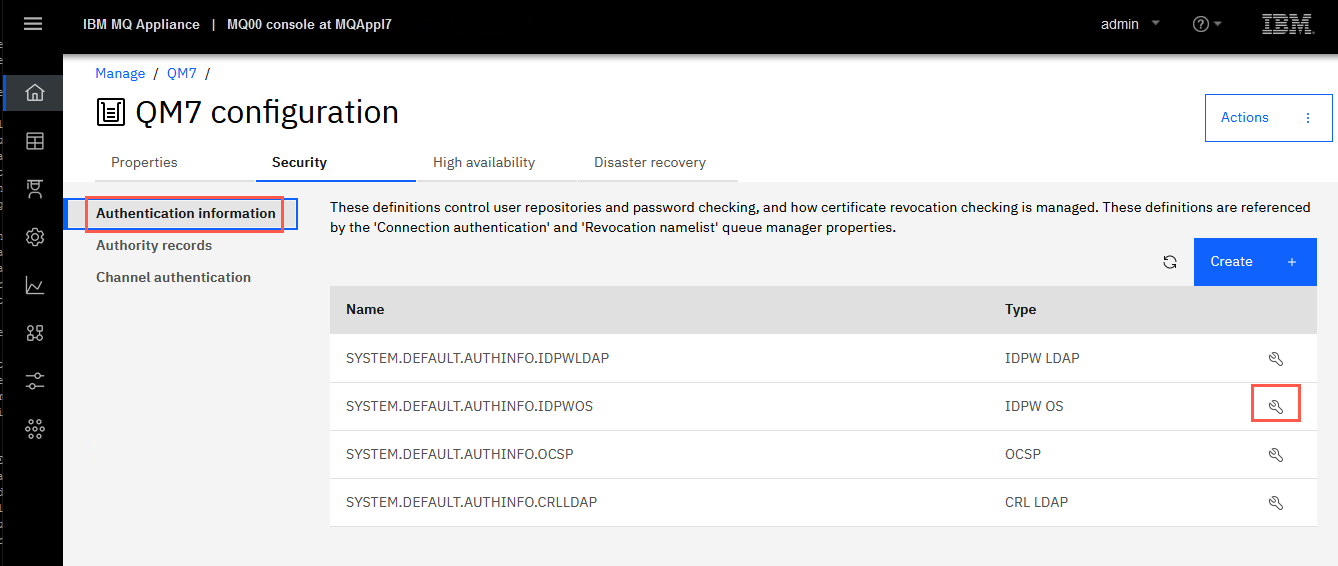The height and width of the screenshot is (566, 1338).
Task: Click the IDPW LDAP type cell
Action: coord(1042,358)
